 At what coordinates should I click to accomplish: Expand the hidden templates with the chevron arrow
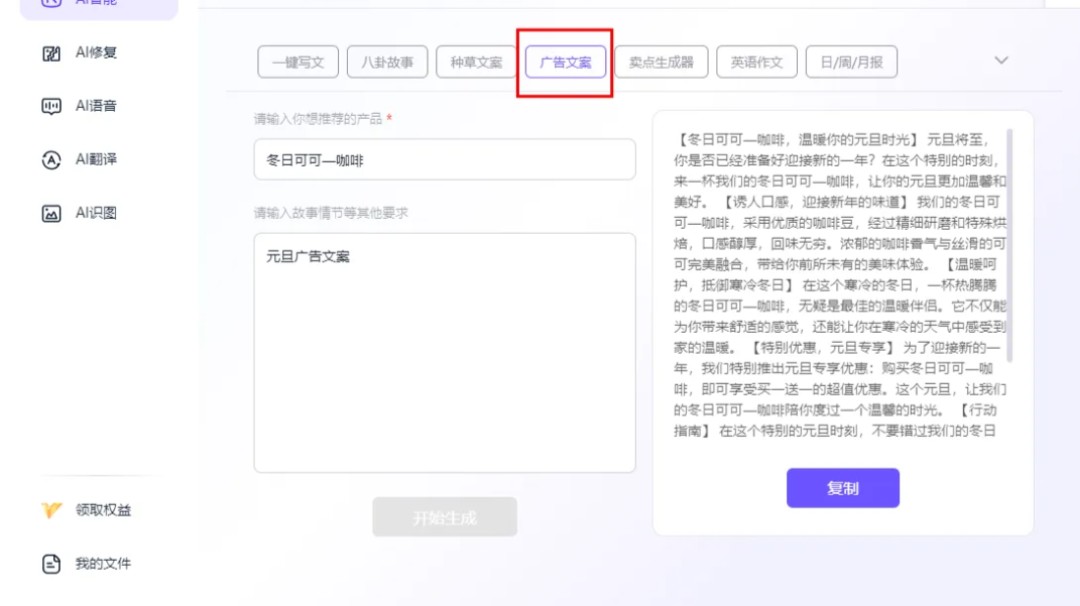coord(1000,61)
